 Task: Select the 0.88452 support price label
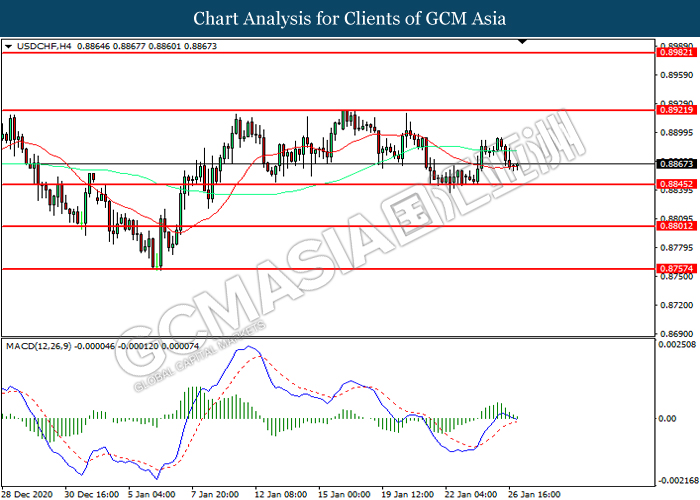[x=677, y=184]
